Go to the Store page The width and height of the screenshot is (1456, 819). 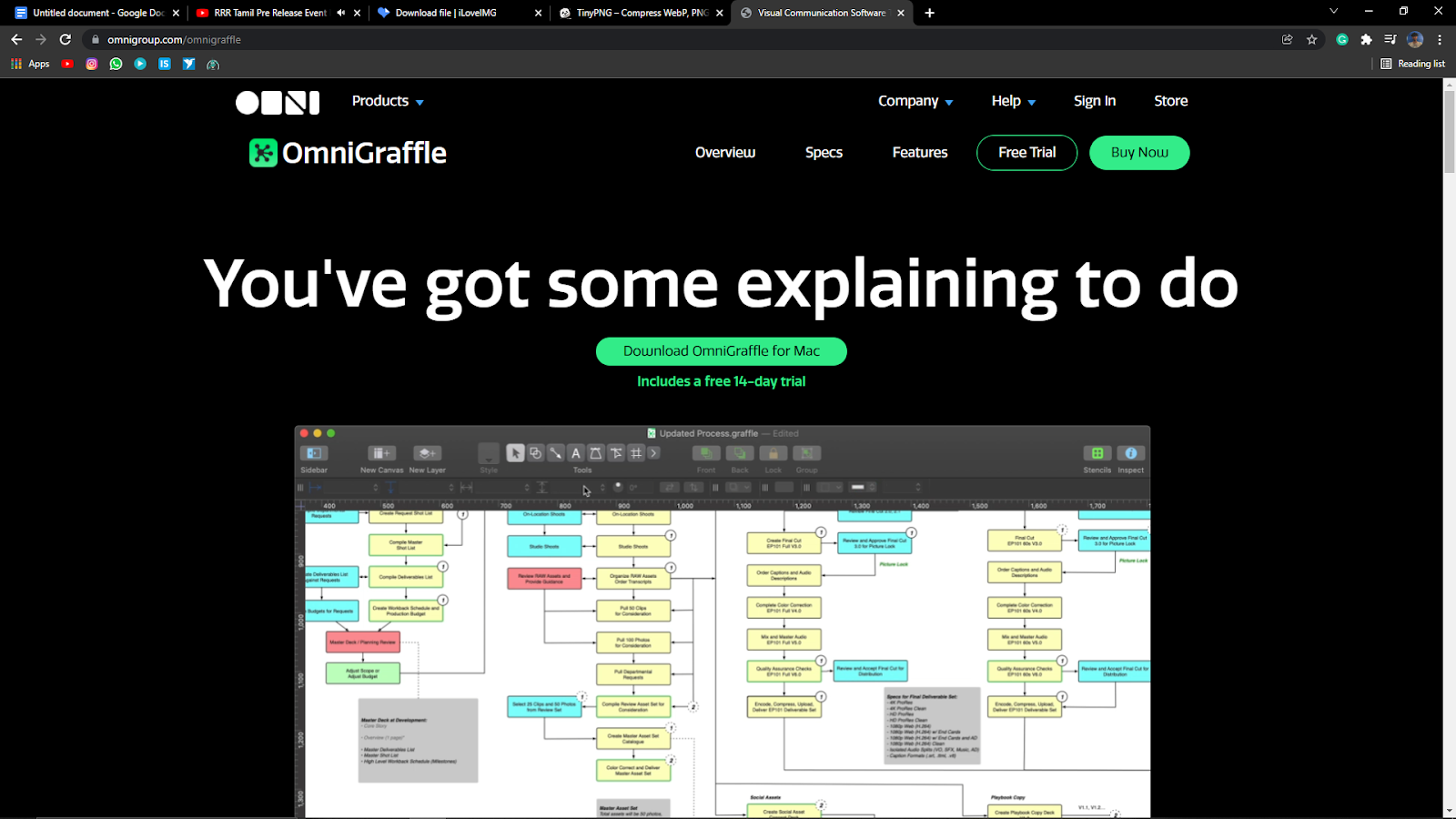point(1171,101)
